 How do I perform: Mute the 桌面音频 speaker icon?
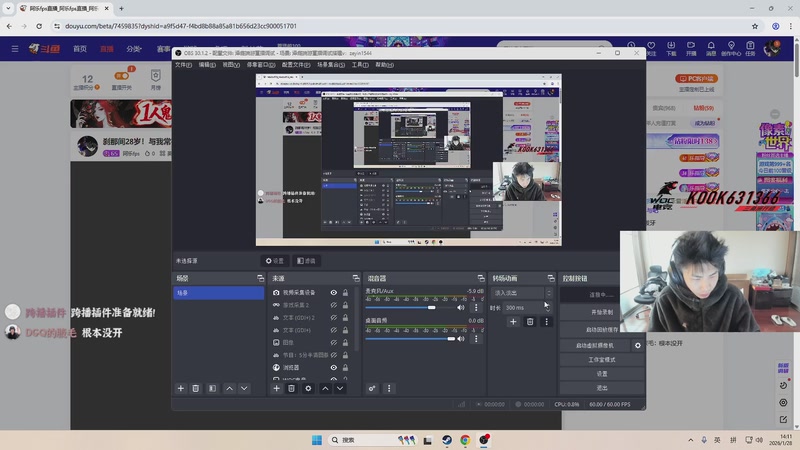click(x=461, y=339)
